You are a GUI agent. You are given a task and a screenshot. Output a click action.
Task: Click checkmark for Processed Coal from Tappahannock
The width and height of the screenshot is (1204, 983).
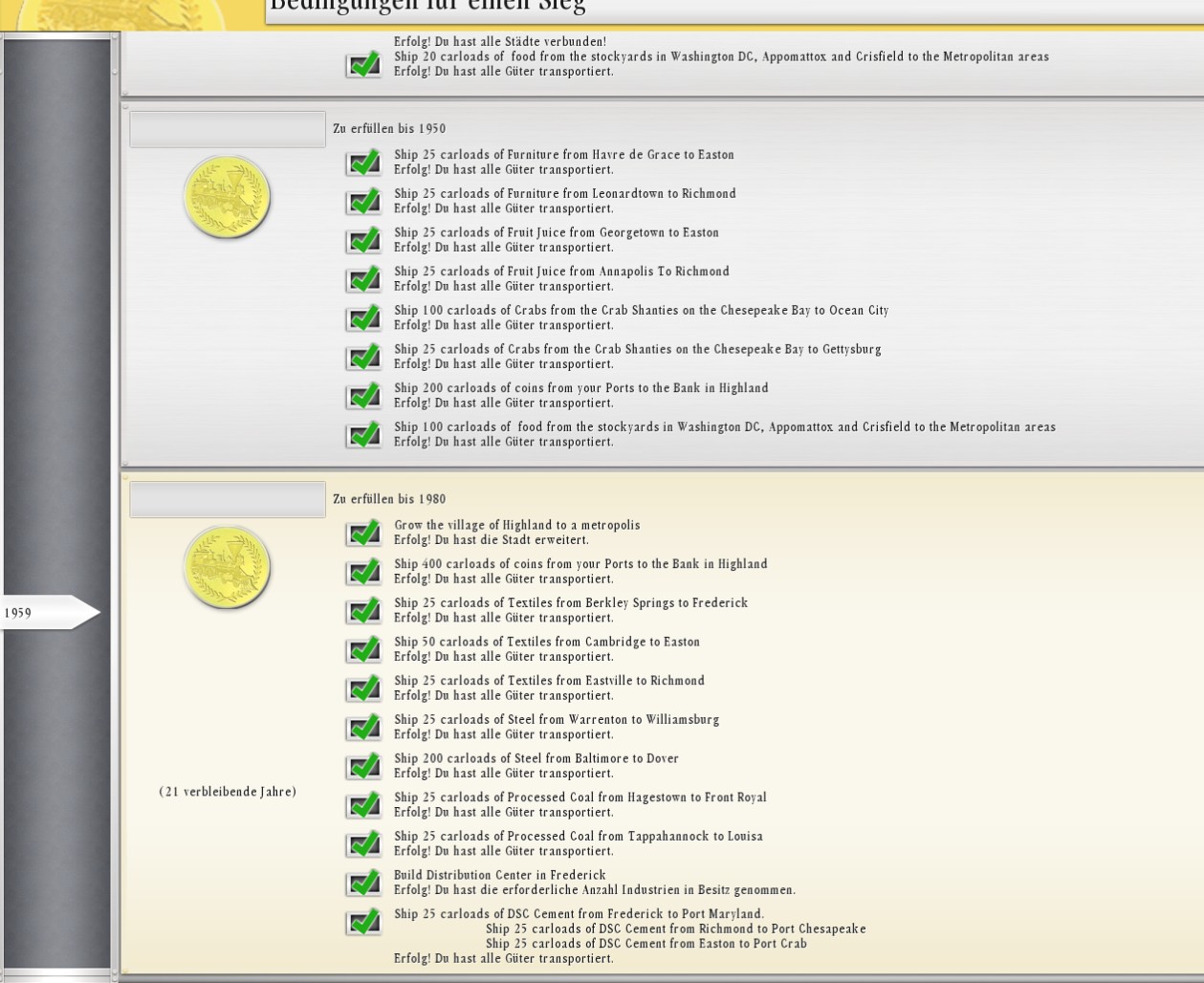[363, 844]
